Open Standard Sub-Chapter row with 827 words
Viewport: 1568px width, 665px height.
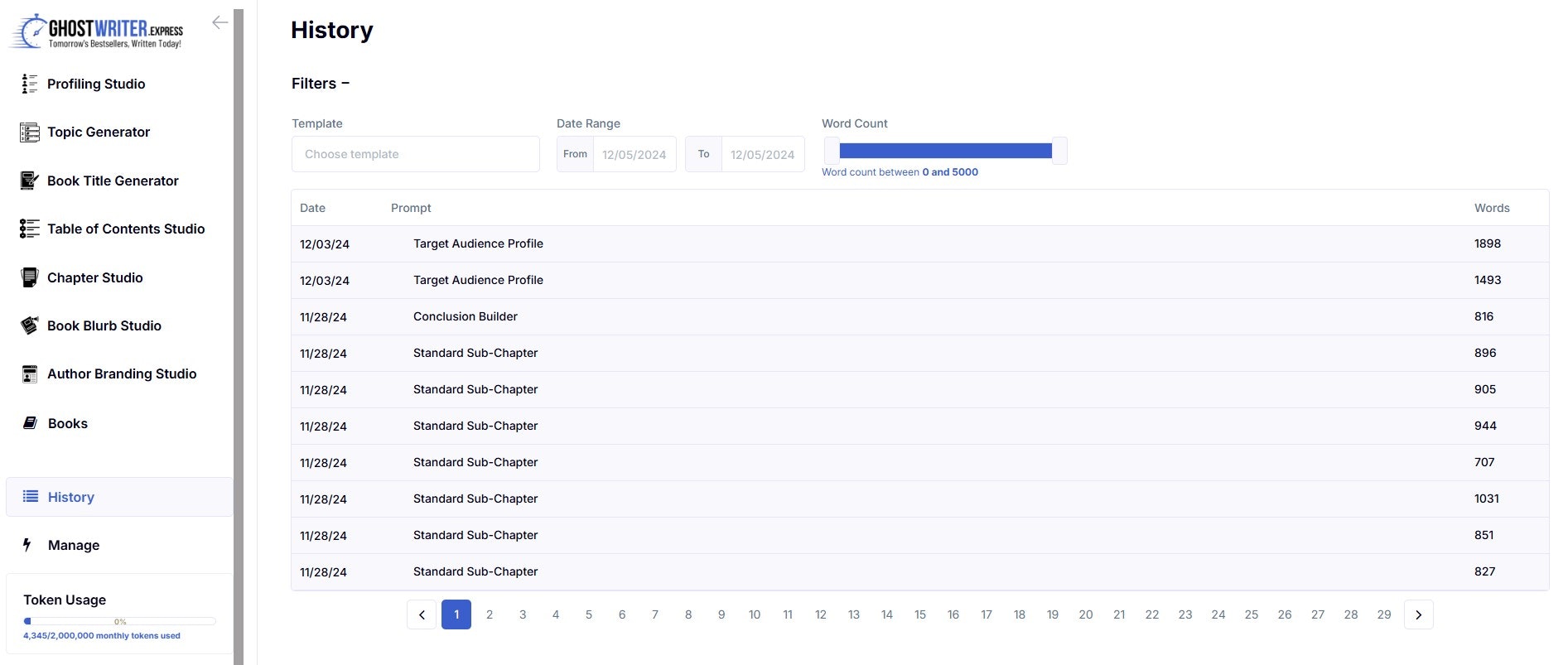[x=920, y=572]
